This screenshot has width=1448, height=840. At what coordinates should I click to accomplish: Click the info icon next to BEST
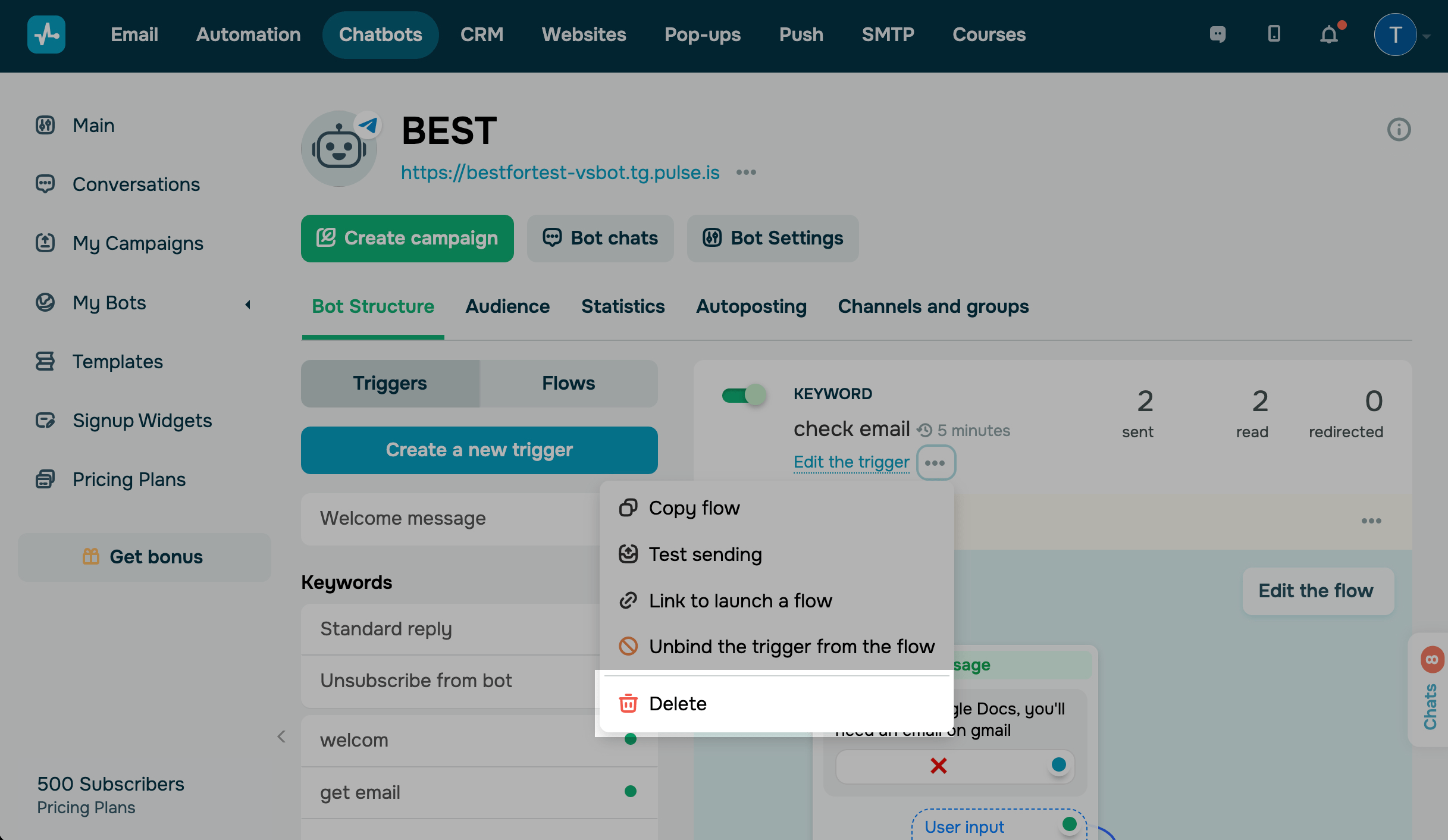(1399, 129)
